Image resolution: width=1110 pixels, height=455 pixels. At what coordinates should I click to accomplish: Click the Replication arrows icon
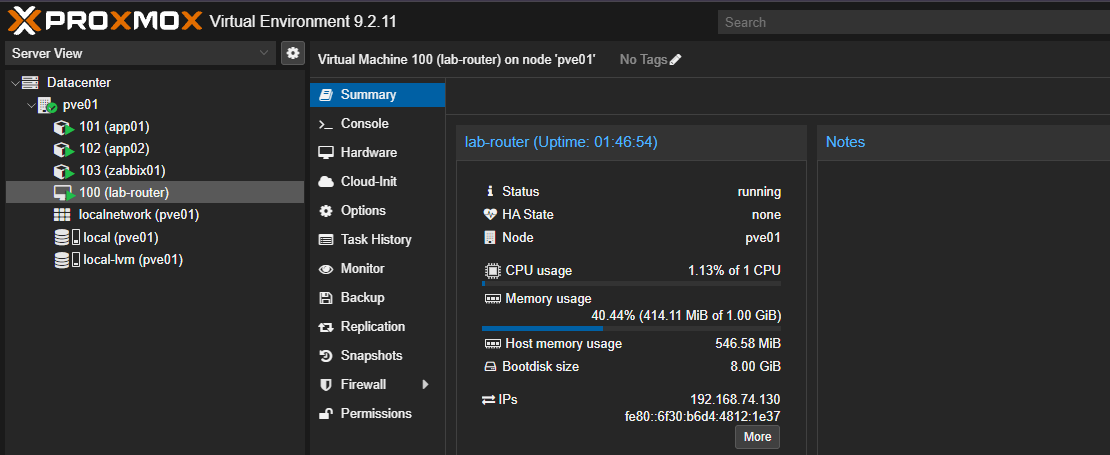click(x=326, y=327)
